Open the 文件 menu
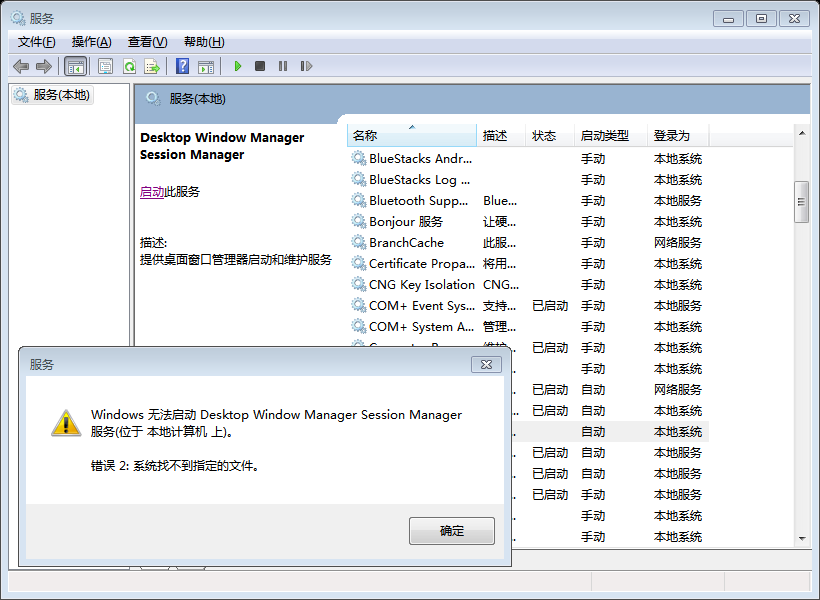820x600 pixels. point(36,41)
